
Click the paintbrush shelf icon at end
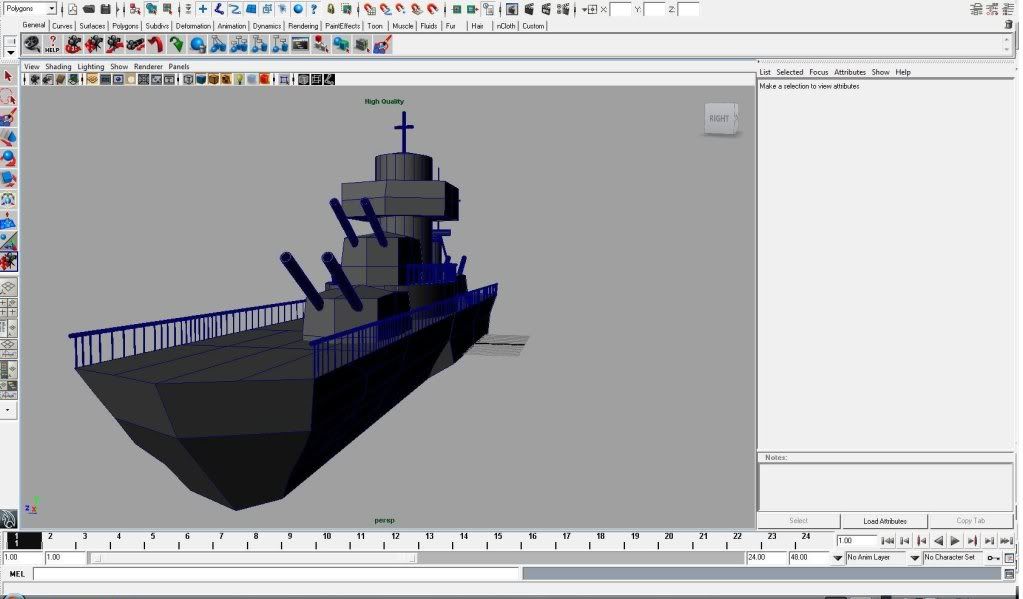tap(382, 44)
